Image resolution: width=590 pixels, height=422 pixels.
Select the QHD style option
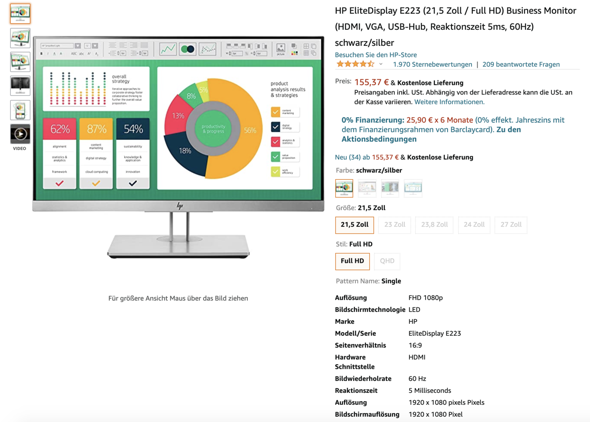click(387, 261)
